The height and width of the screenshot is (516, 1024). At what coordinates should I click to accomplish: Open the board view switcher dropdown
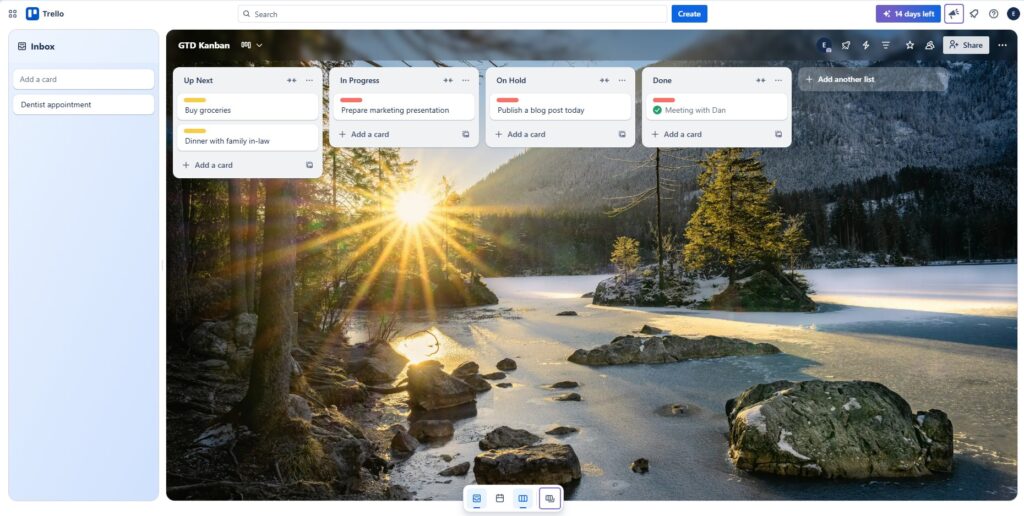click(251, 45)
